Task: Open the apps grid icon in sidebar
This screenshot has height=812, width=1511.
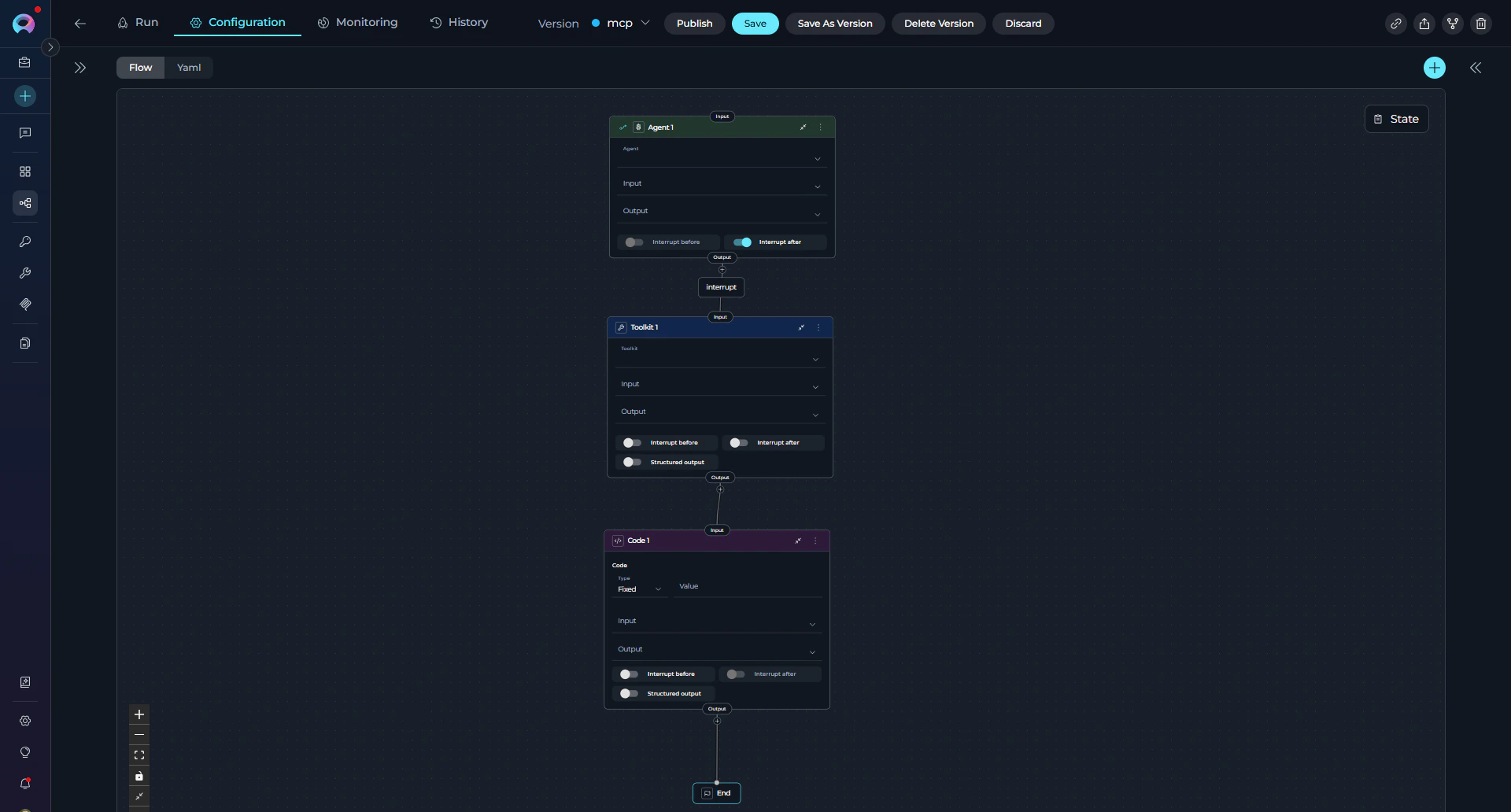Action: point(25,172)
